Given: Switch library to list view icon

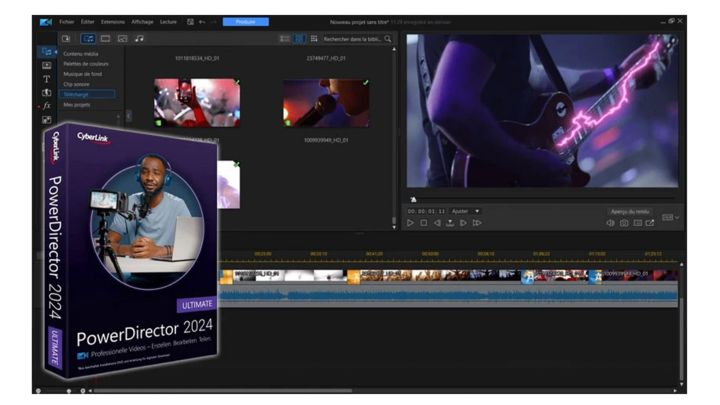Looking at the screenshot, I should click(285, 39).
